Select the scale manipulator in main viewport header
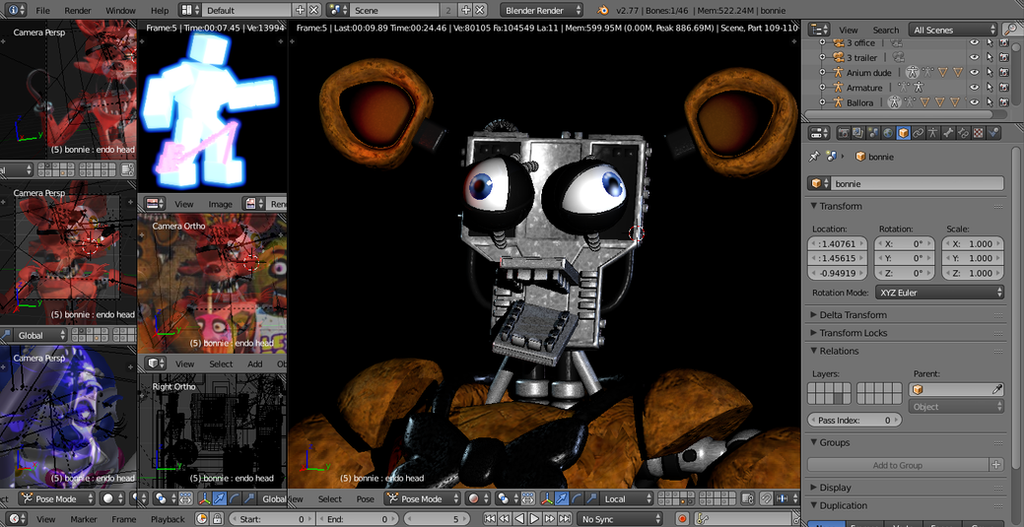Viewport: 1024px width, 527px height. pyautogui.click(x=592, y=499)
